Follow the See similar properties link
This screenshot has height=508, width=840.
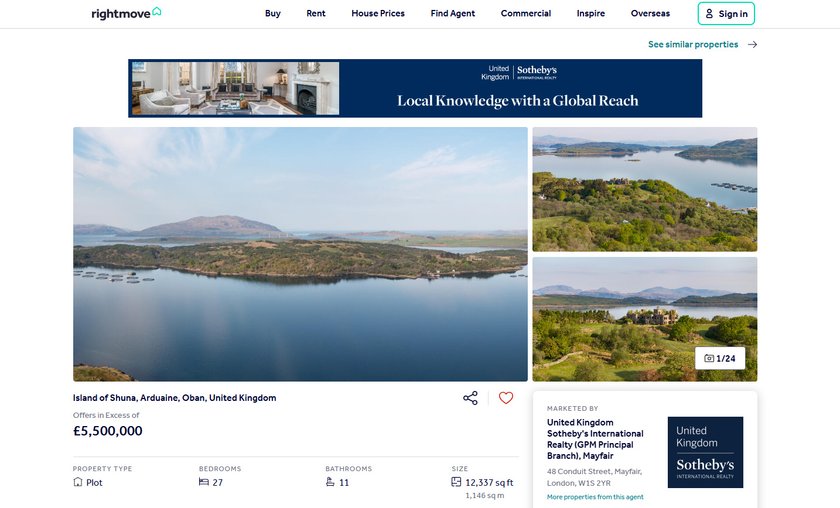(693, 44)
